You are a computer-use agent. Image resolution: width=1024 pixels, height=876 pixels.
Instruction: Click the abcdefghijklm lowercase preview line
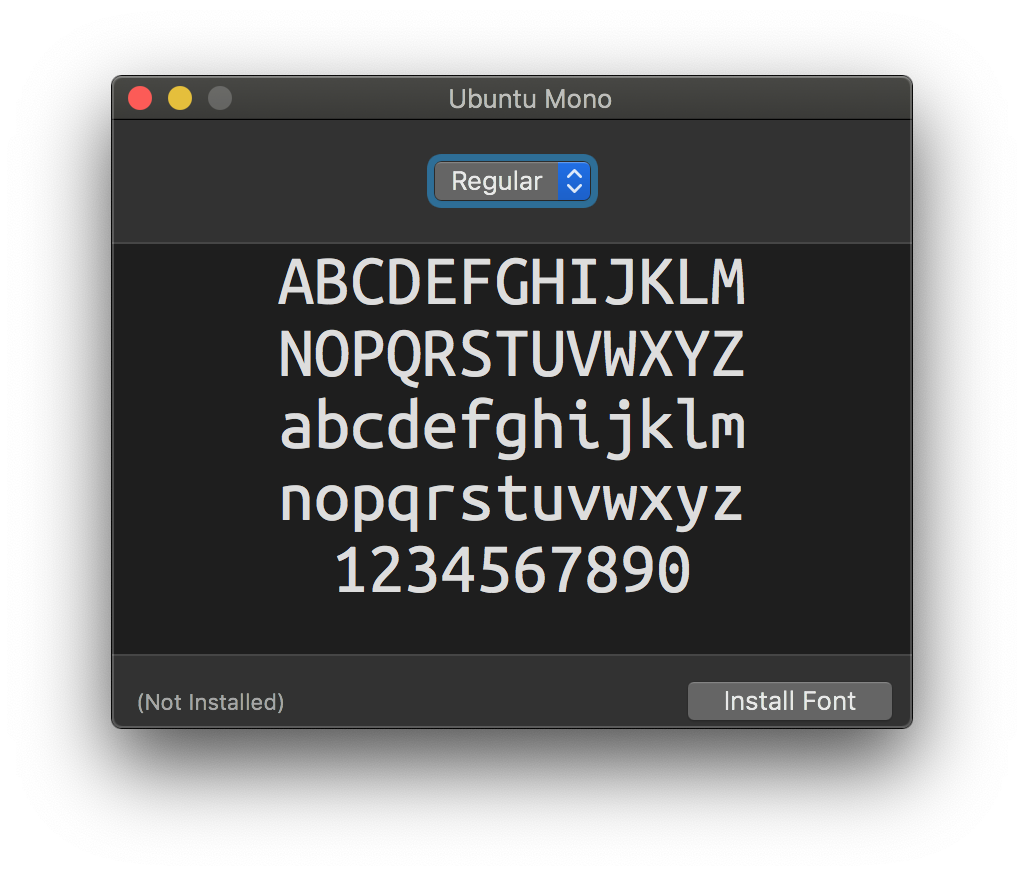point(512,427)
